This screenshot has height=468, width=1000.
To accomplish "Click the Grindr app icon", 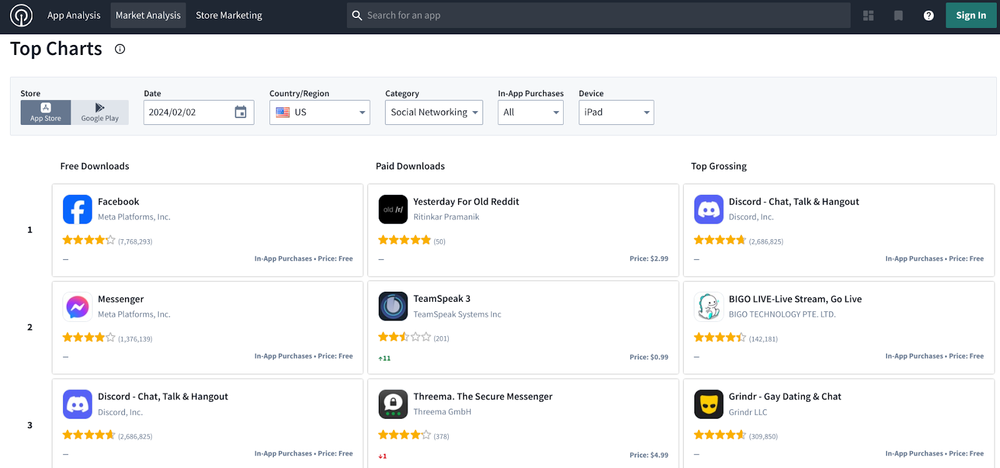I will point(709,404).
